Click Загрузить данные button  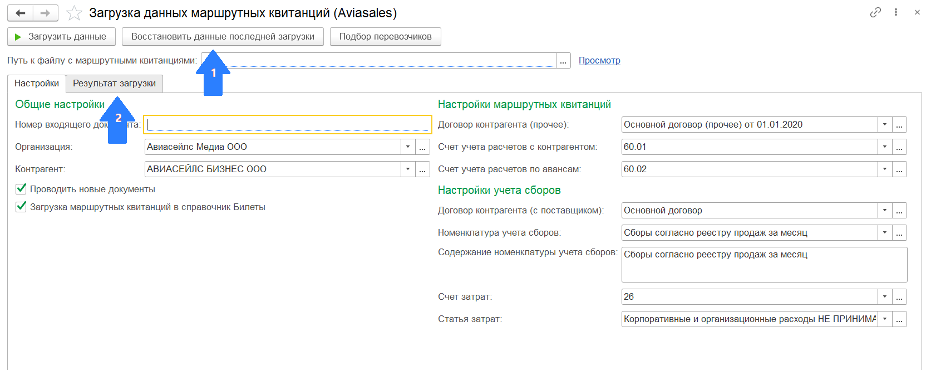61,36
